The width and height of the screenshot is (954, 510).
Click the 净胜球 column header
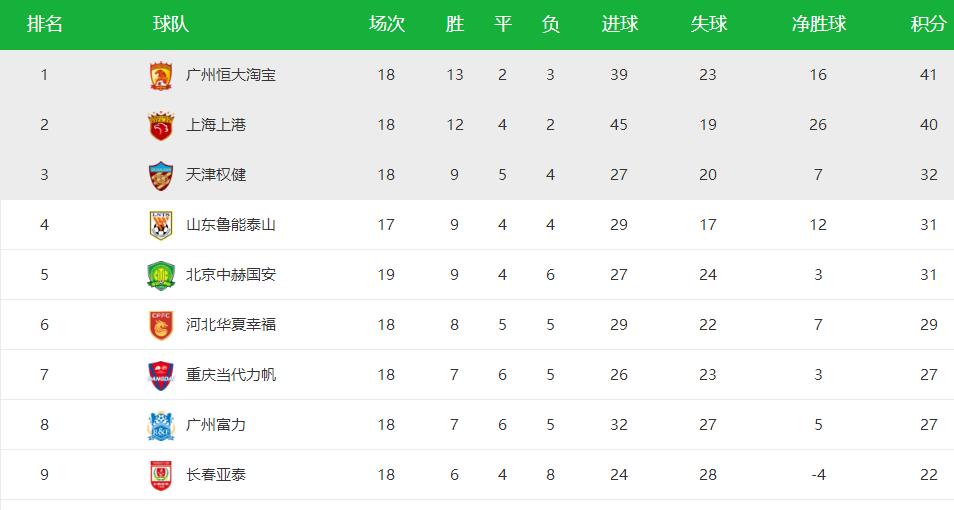pos(818,24)
